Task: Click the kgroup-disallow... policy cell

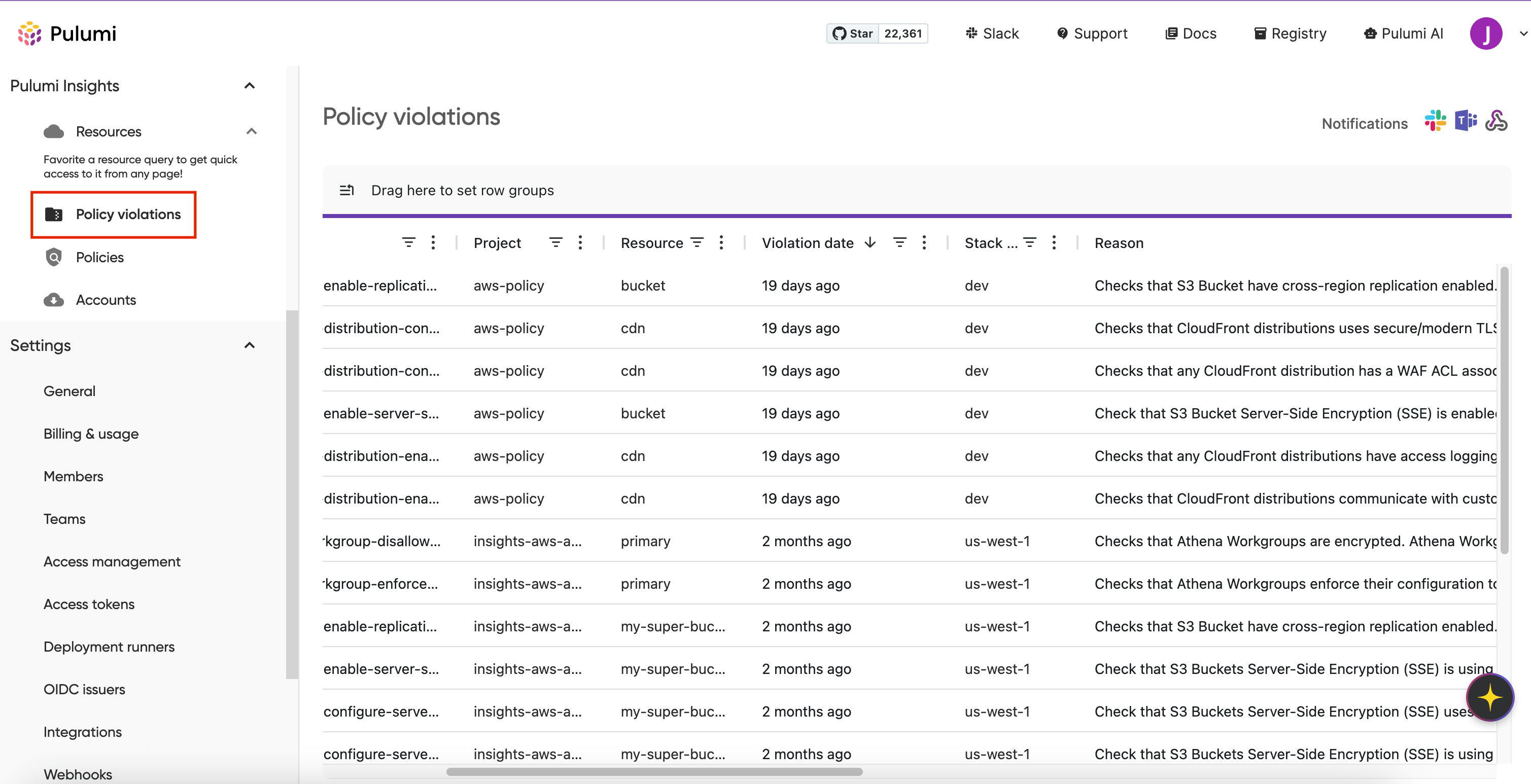Action: point(382,541)
